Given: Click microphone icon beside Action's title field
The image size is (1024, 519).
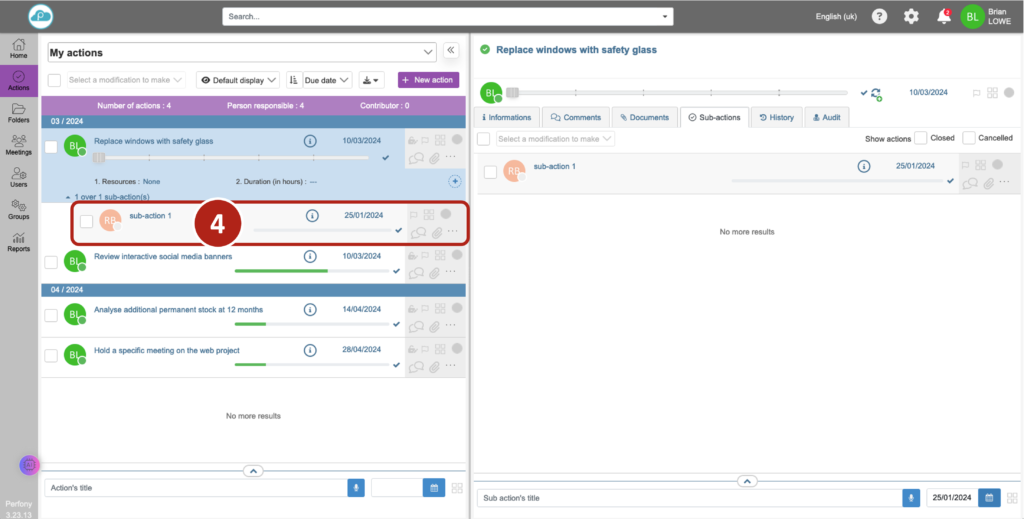Looking at the screenshot, I should tap(355, 488).
